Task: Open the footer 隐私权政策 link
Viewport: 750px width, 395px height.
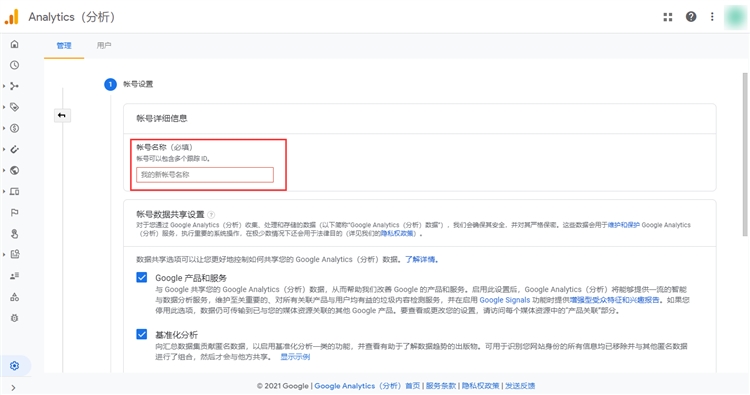Action: [480, 386]
